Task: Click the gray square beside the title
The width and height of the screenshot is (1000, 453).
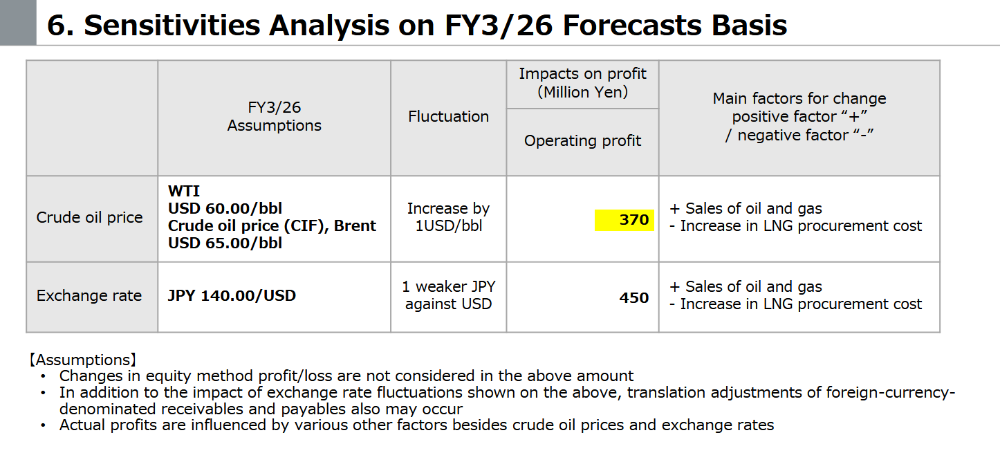Action: (19, 22)
